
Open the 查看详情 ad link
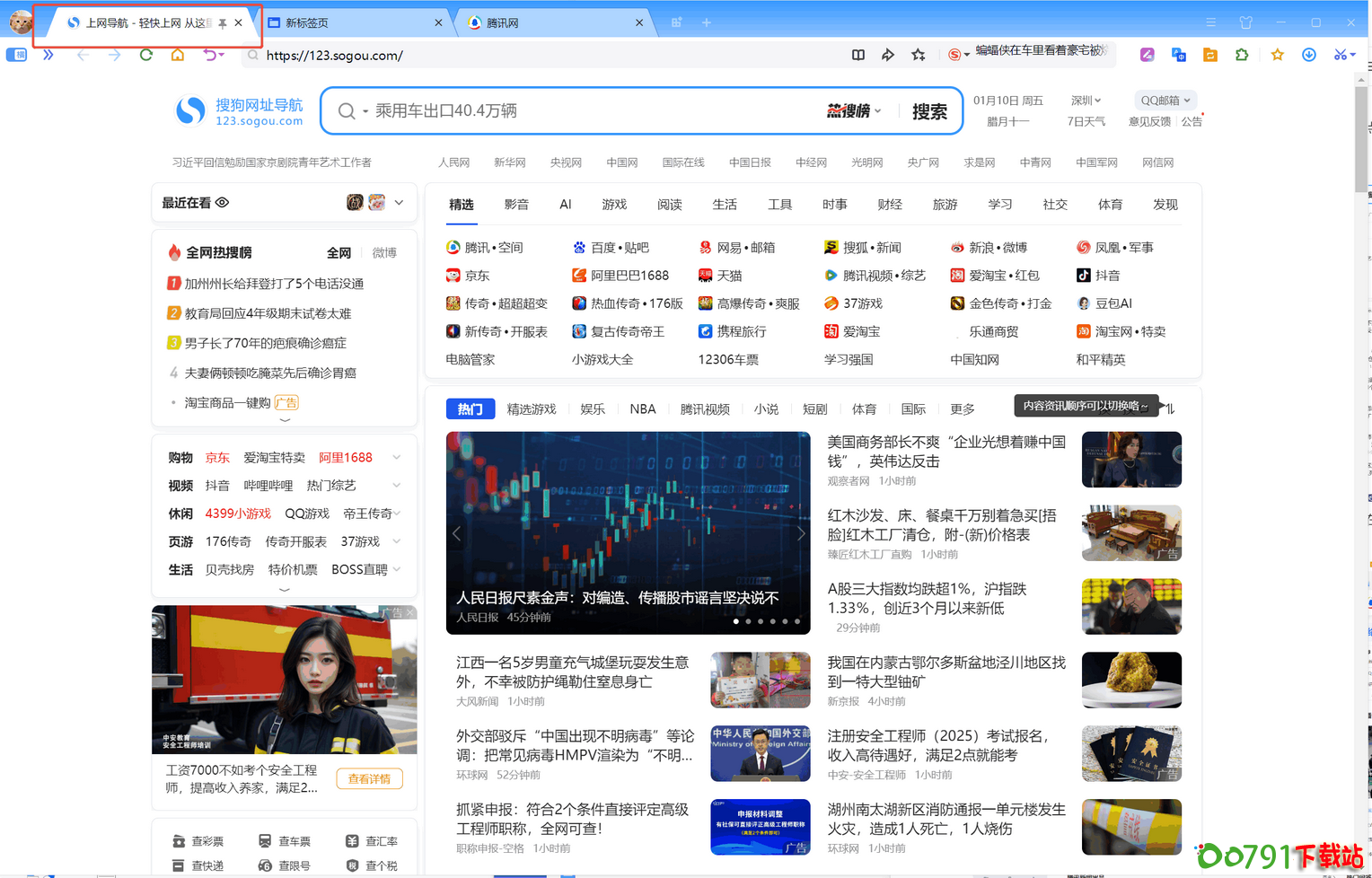pyautogui.click(x=369, y=778)
